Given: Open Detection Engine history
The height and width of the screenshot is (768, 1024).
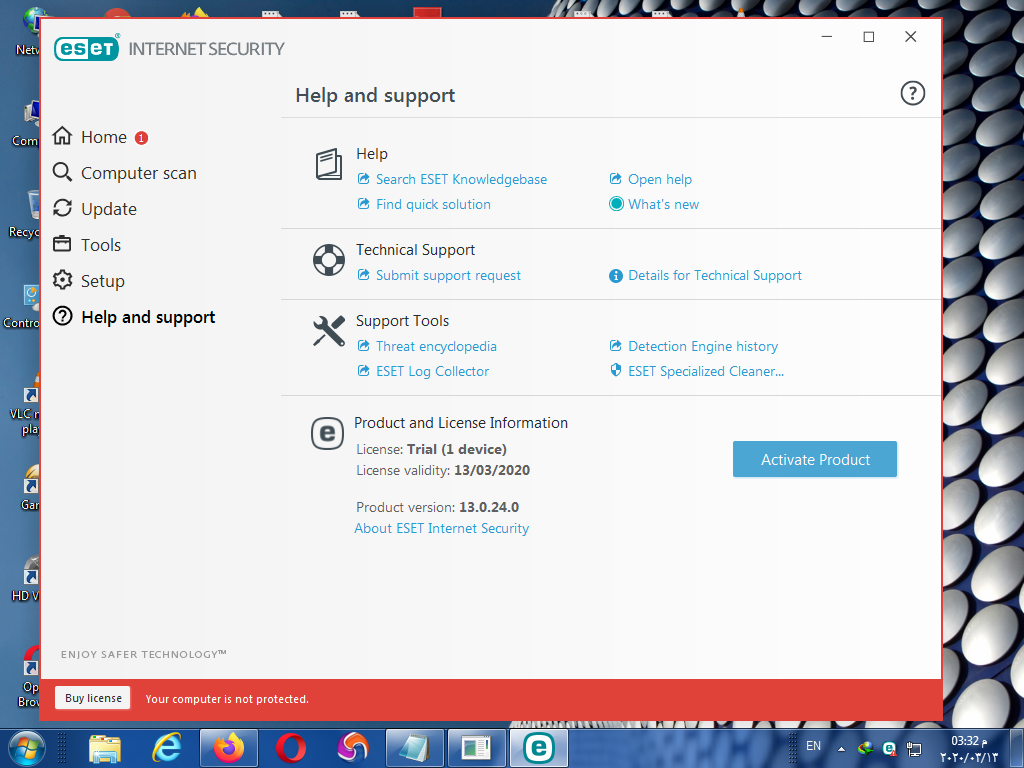Looking at the screenshot, I should 703,346.
